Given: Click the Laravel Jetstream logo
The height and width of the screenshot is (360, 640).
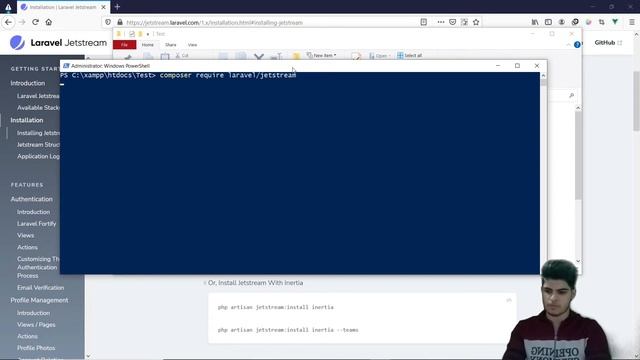Looking at the screenshot, I should pyautogui.click(x=58, y=42).
